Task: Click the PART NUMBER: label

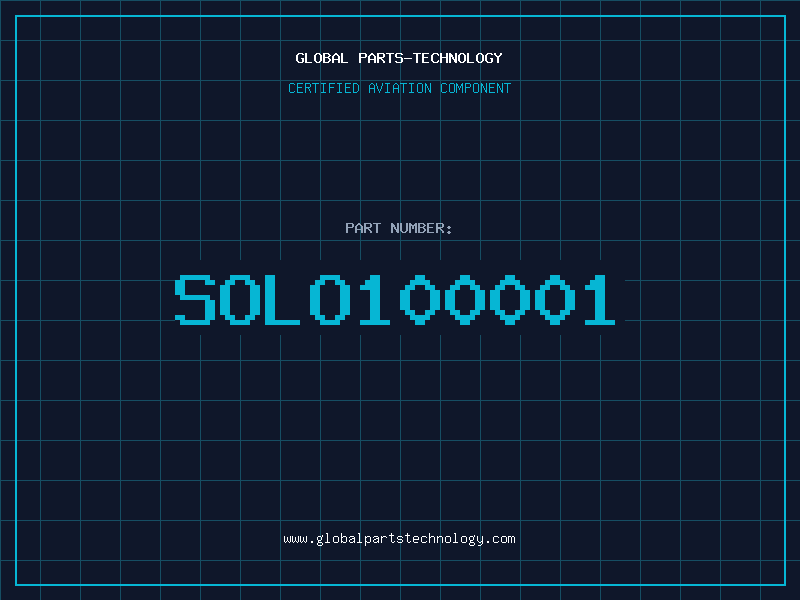Action: (399, 228)
